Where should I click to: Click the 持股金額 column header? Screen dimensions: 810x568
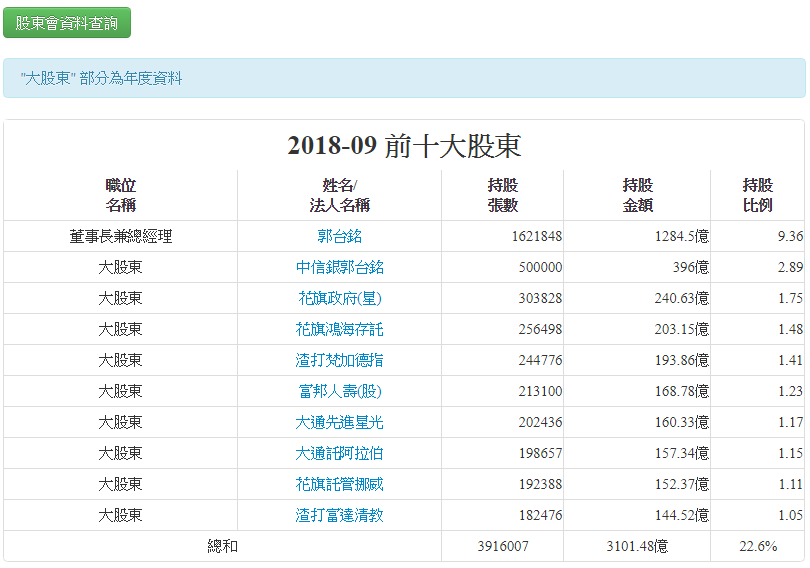(x=637, y=195)
